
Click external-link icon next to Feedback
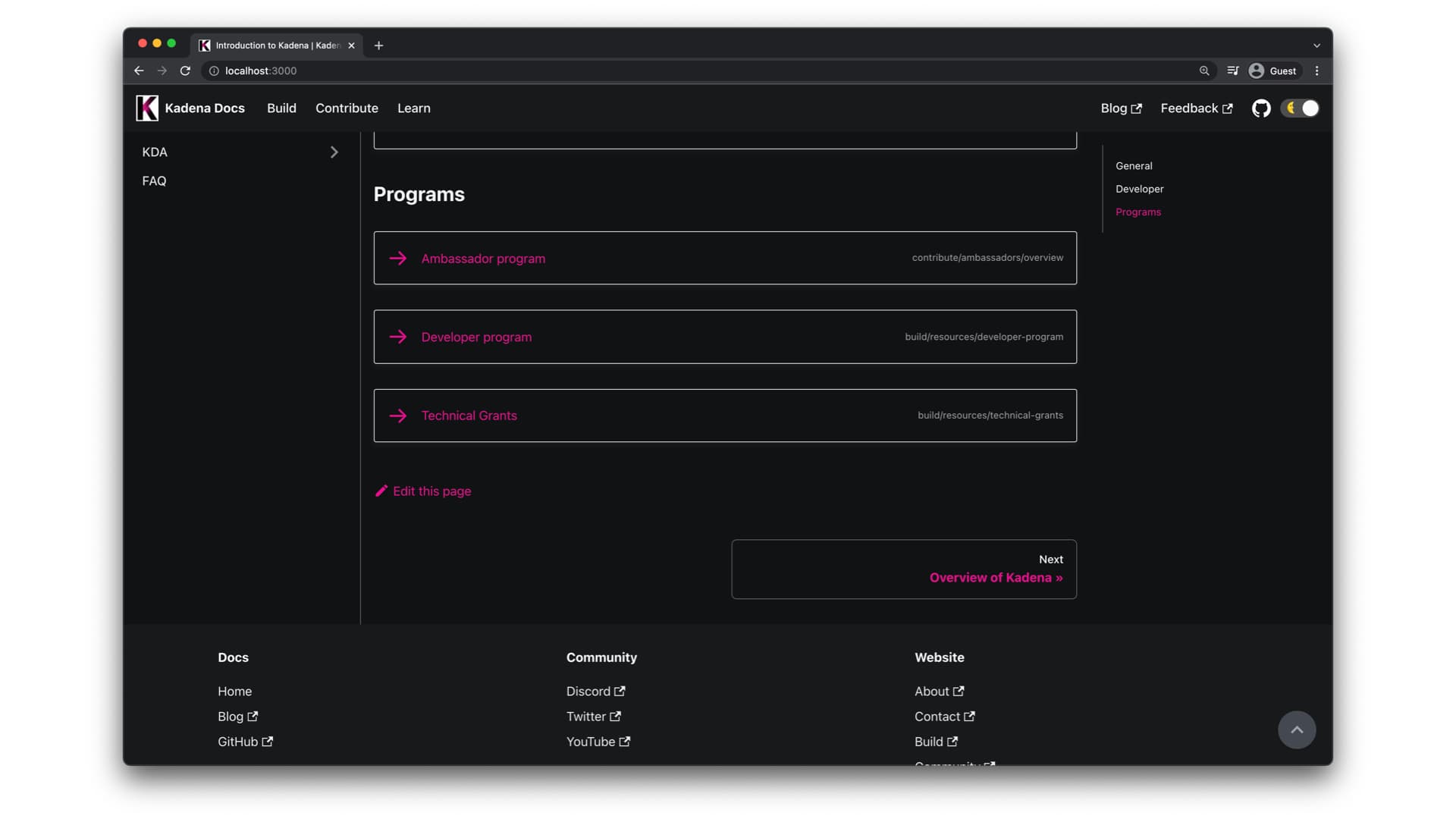1227,108
